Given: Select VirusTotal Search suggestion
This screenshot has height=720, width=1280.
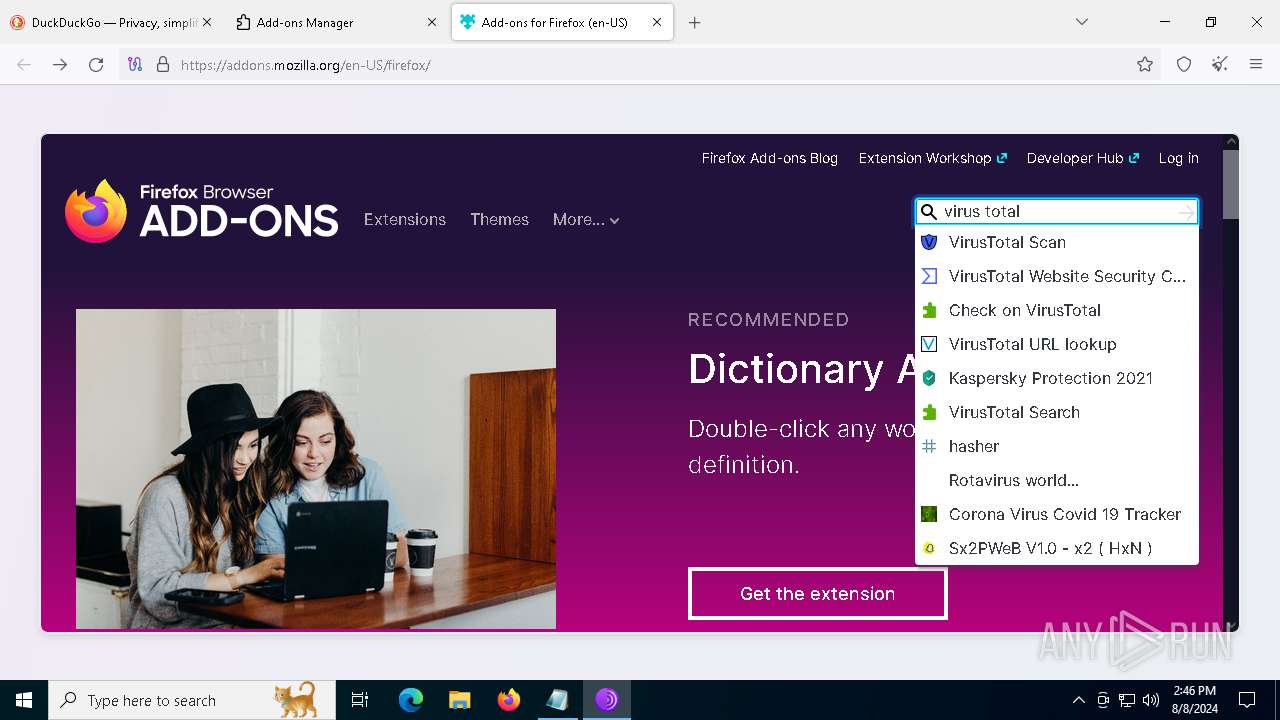Looking at the screenshot, I should [x=1057, y=412].
